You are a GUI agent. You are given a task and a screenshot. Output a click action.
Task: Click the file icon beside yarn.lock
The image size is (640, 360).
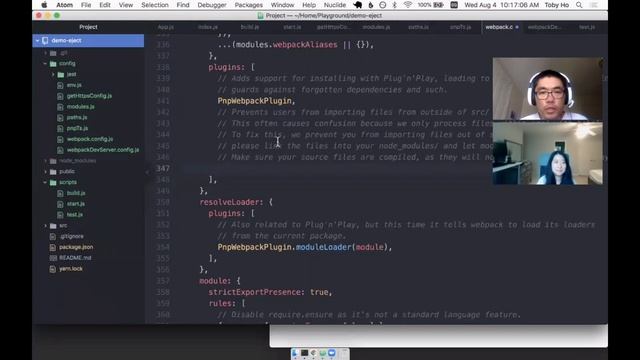point(52,269)
